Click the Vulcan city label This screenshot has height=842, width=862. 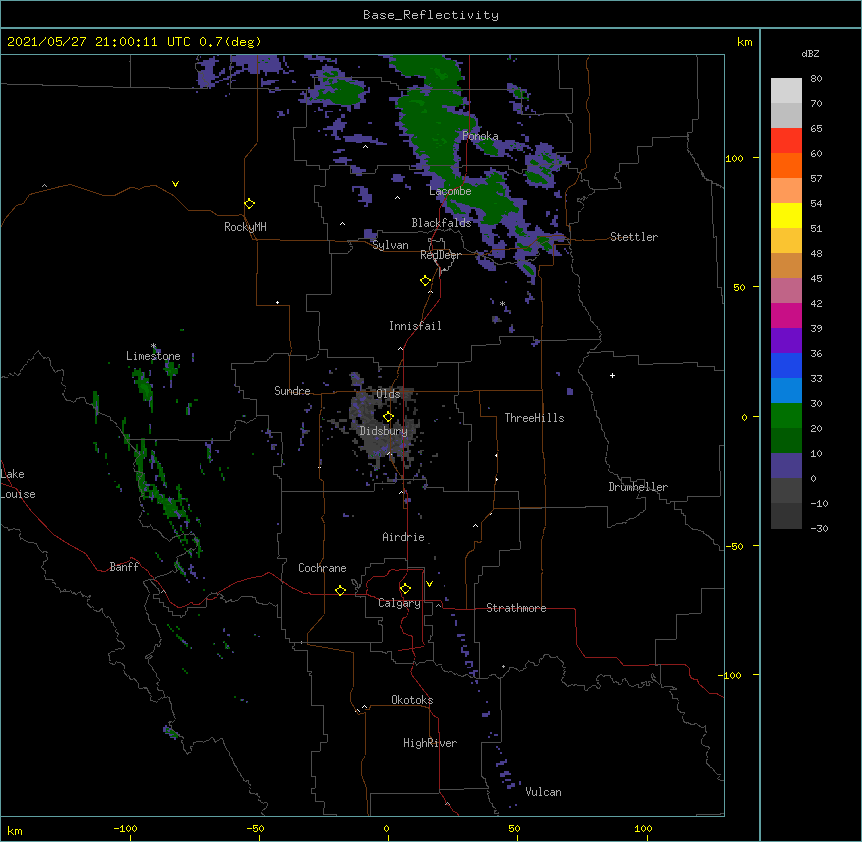pos(543,792)
